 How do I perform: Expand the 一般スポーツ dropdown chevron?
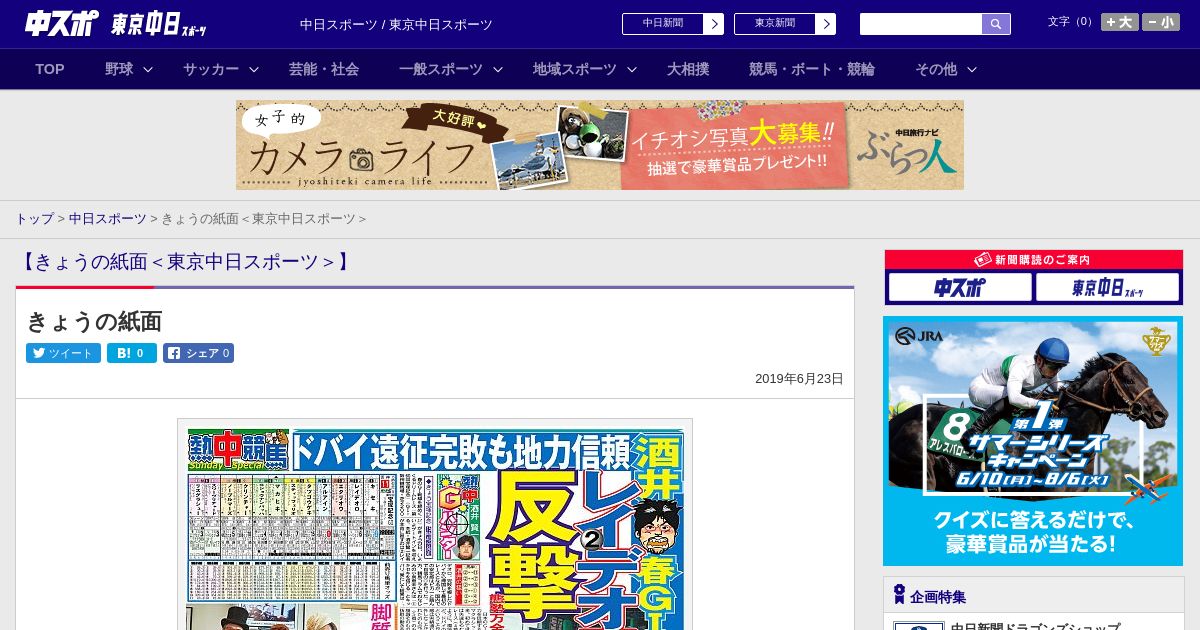point(498,69)
